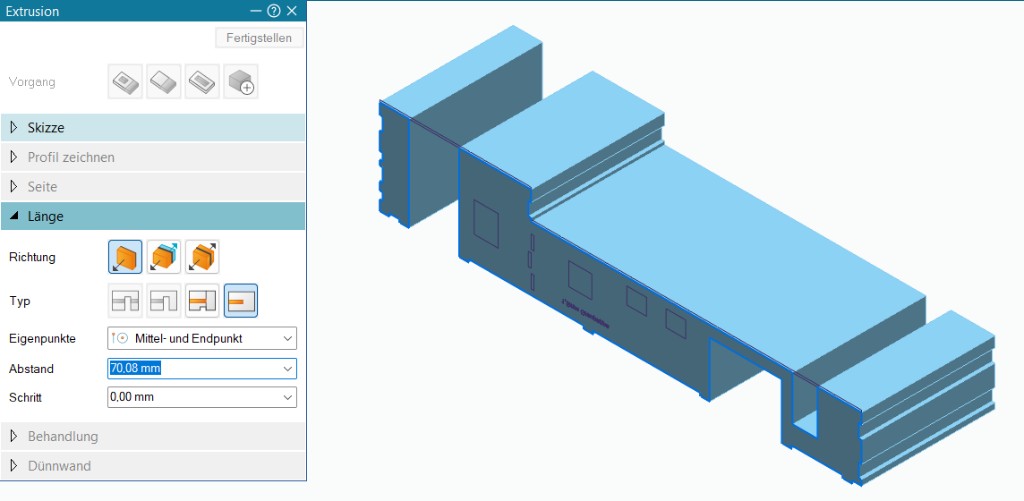Choose the second Typ extent option

coord(163,301)
